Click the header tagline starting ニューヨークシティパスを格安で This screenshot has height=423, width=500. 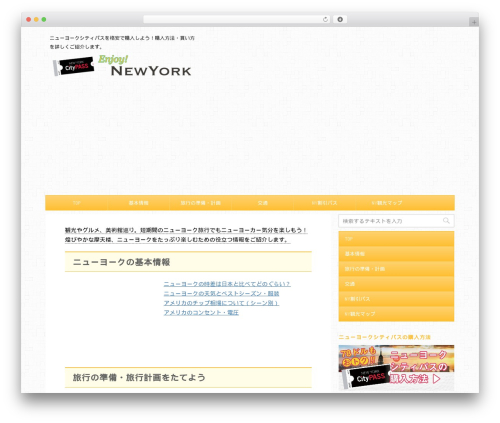(122, 42)
